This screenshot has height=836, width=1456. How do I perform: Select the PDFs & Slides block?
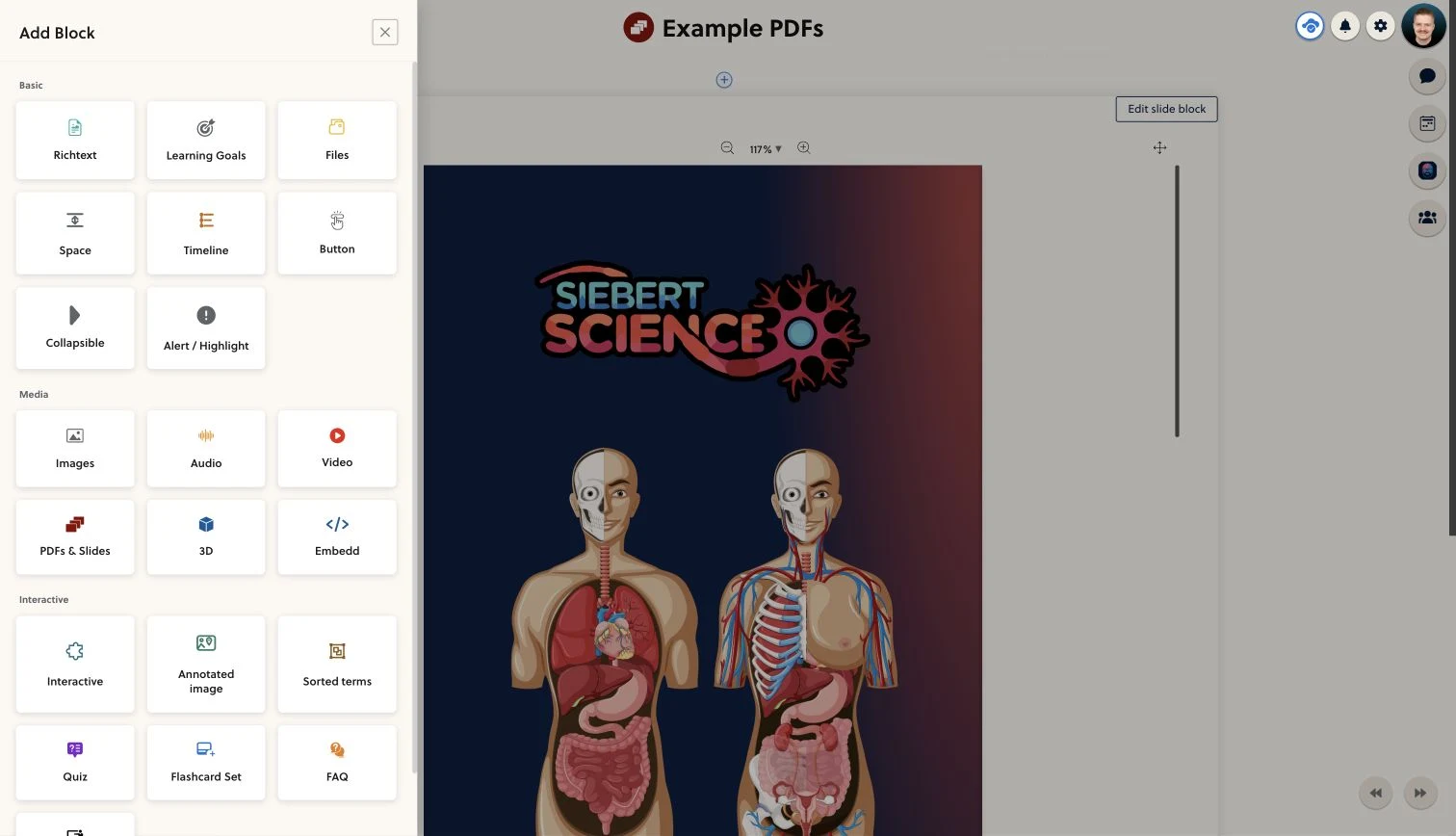tap(75, 536)
